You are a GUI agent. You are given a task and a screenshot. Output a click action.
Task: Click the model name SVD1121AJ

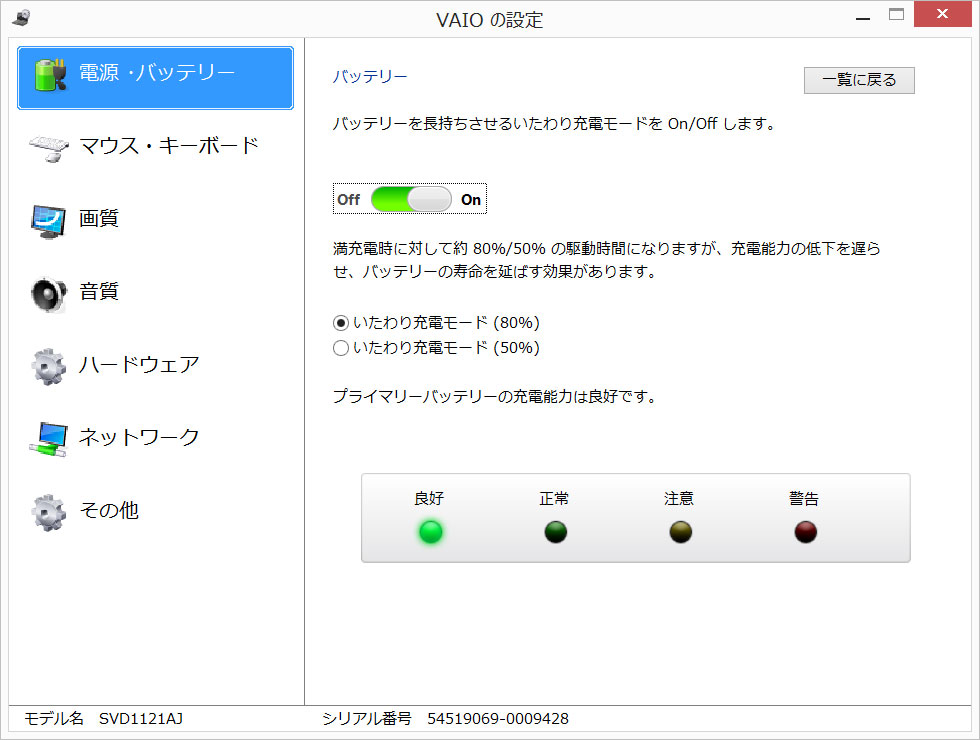[141, 719]
